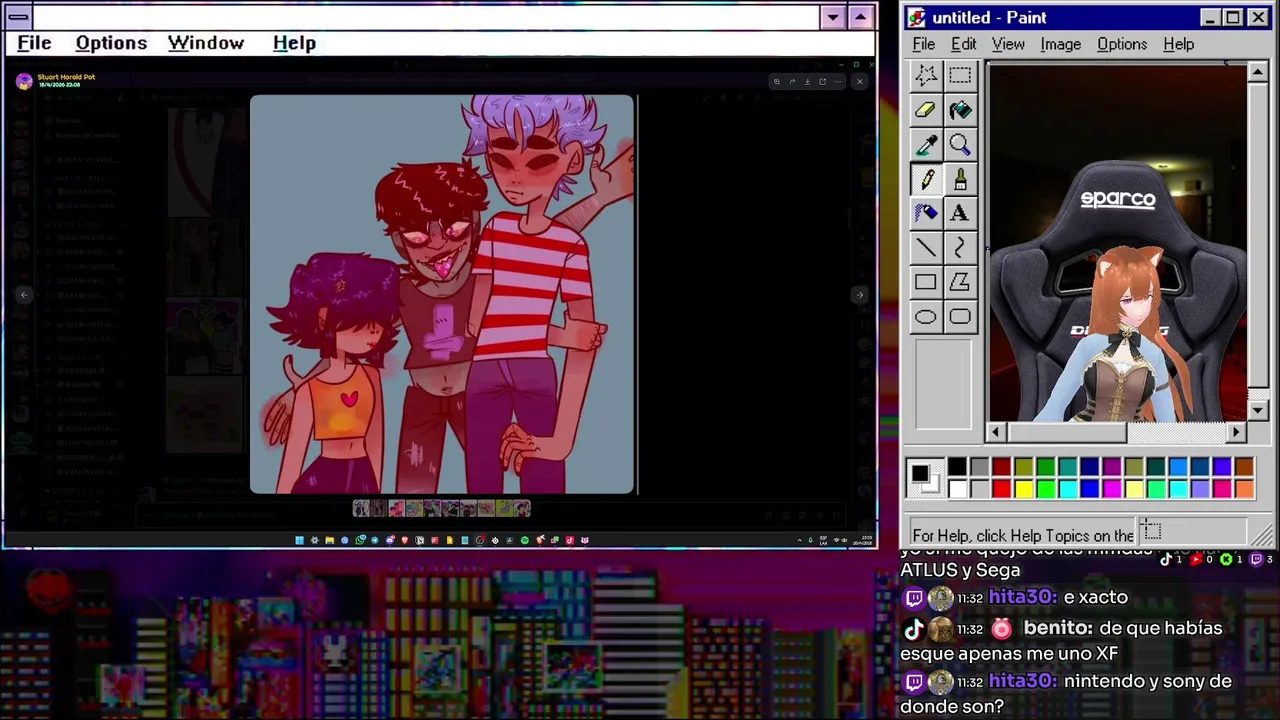Choose the Fill With Color bucket tool
This screenshot has width=1280, height=720.
pyautogui.click(x=960, y=110)
